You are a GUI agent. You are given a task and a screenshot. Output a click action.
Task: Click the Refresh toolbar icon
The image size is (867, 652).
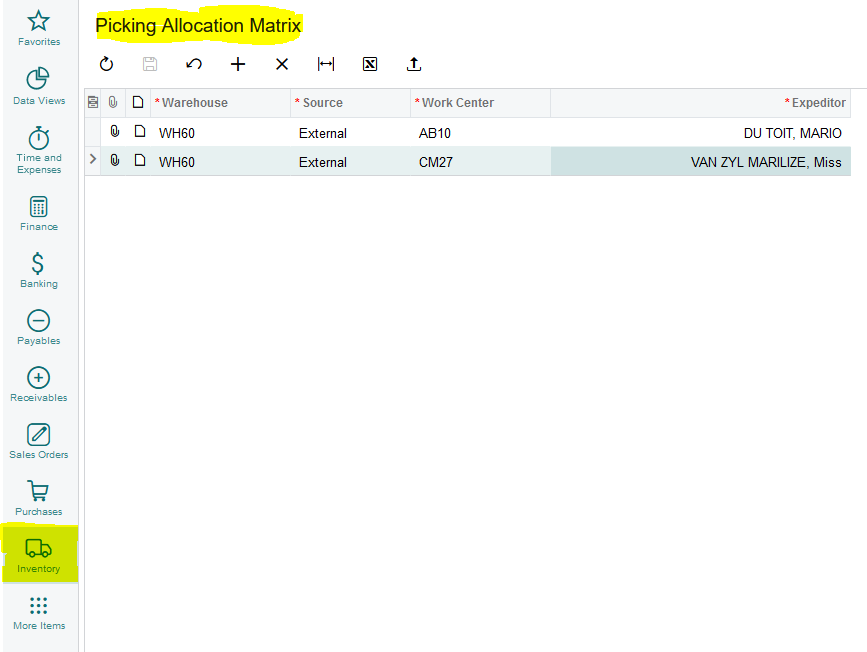click(107, 64)
